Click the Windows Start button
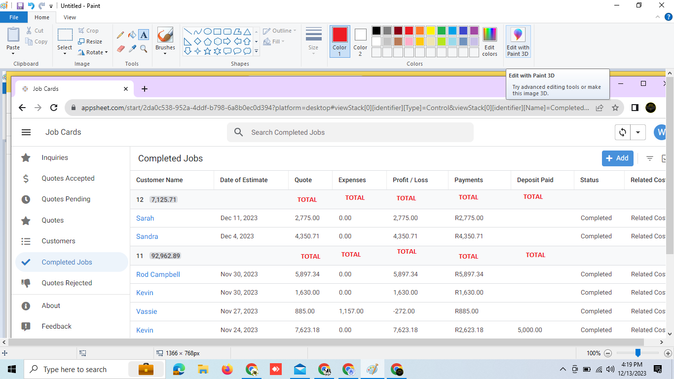674x379 pixels. (x=12, y=369)
